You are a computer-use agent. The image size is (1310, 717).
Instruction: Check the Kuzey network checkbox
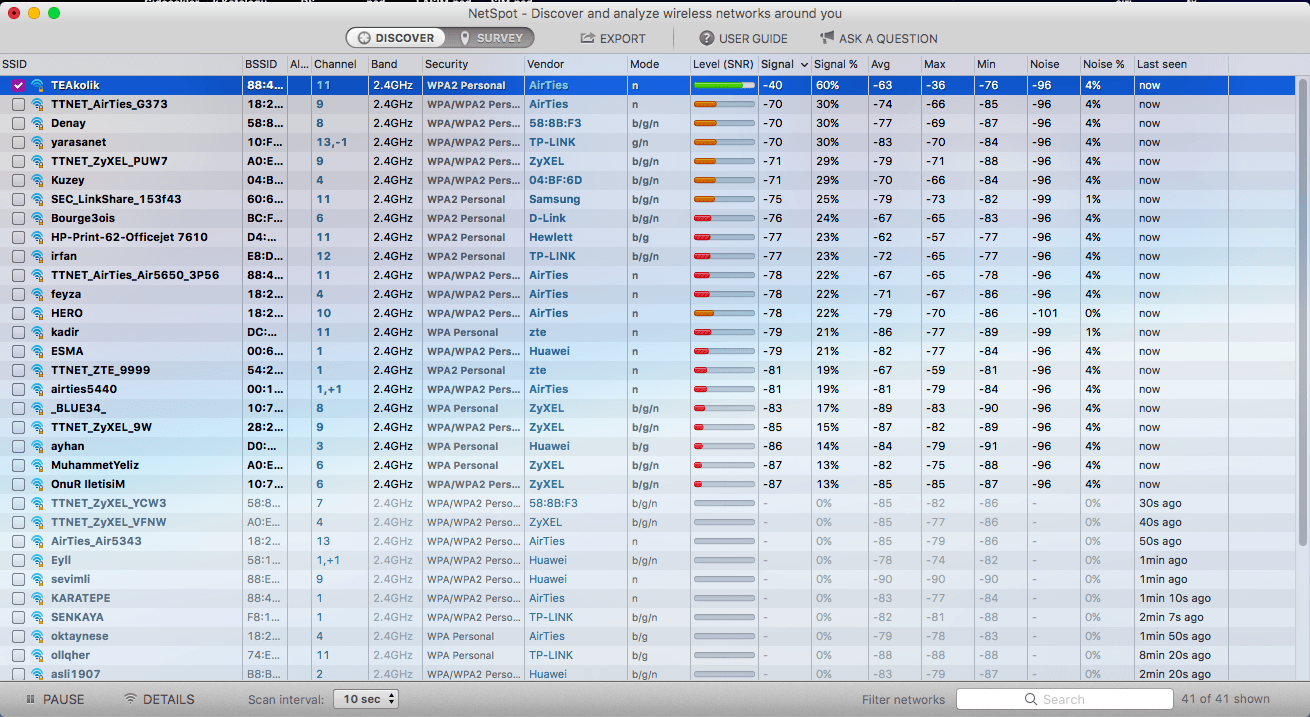[x=18, y=180]
